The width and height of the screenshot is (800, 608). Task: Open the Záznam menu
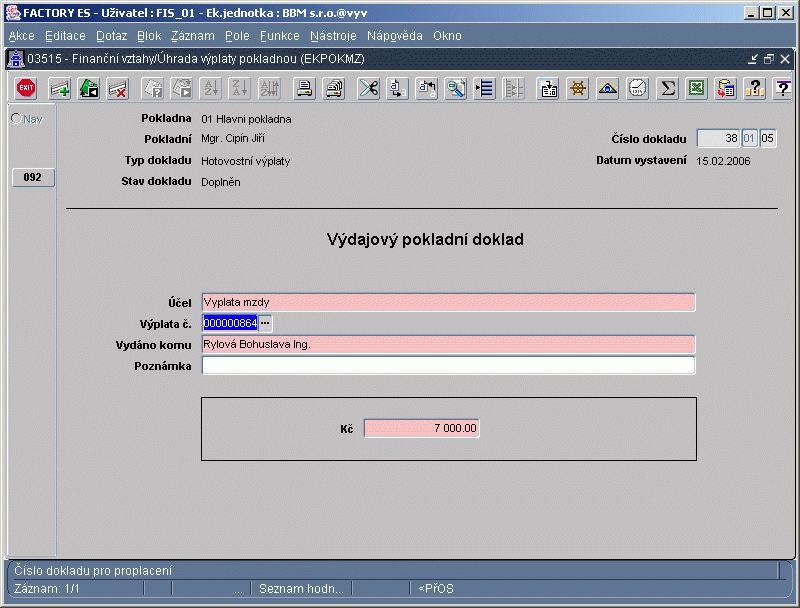tap(193, 36)
